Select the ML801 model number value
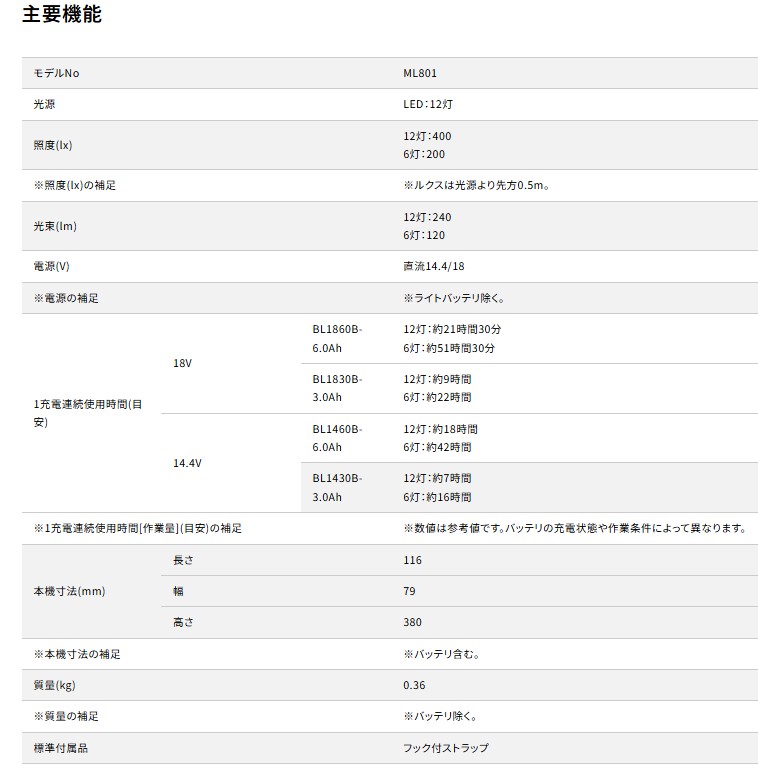Image resolution: width=758 pixels, height=765 pixels. [x=419, y=73]
